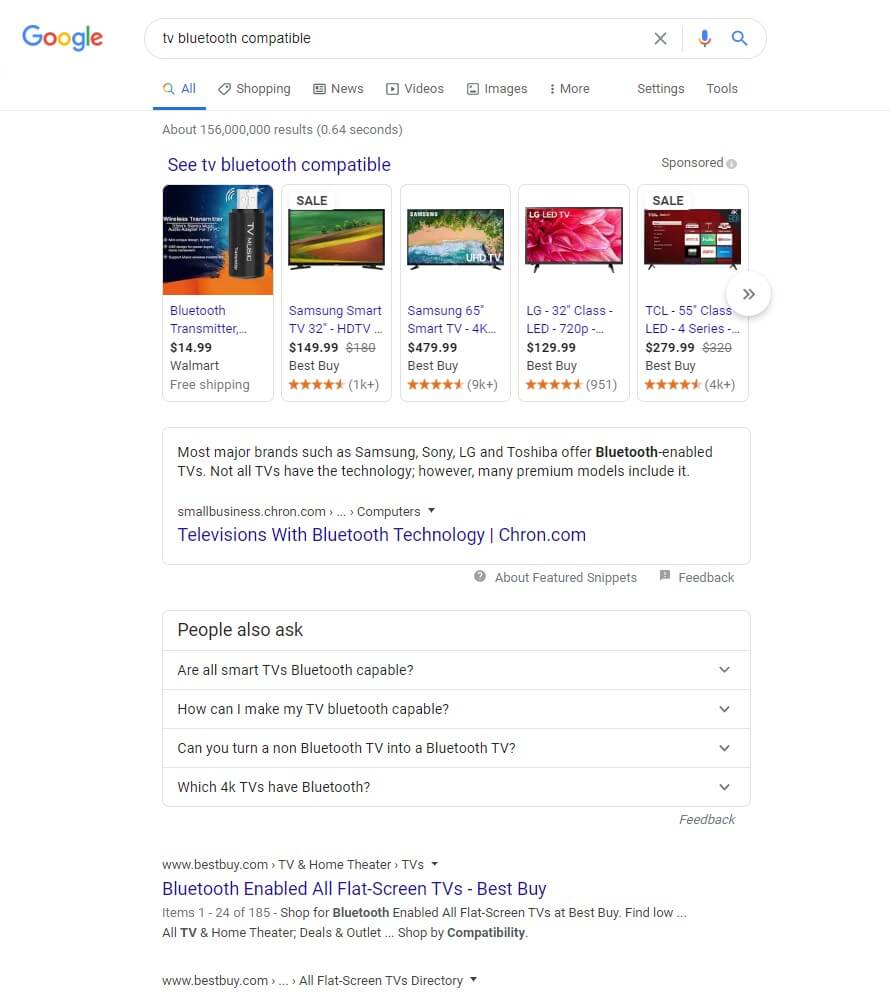Open TCL 55" Class TV image

692,239
